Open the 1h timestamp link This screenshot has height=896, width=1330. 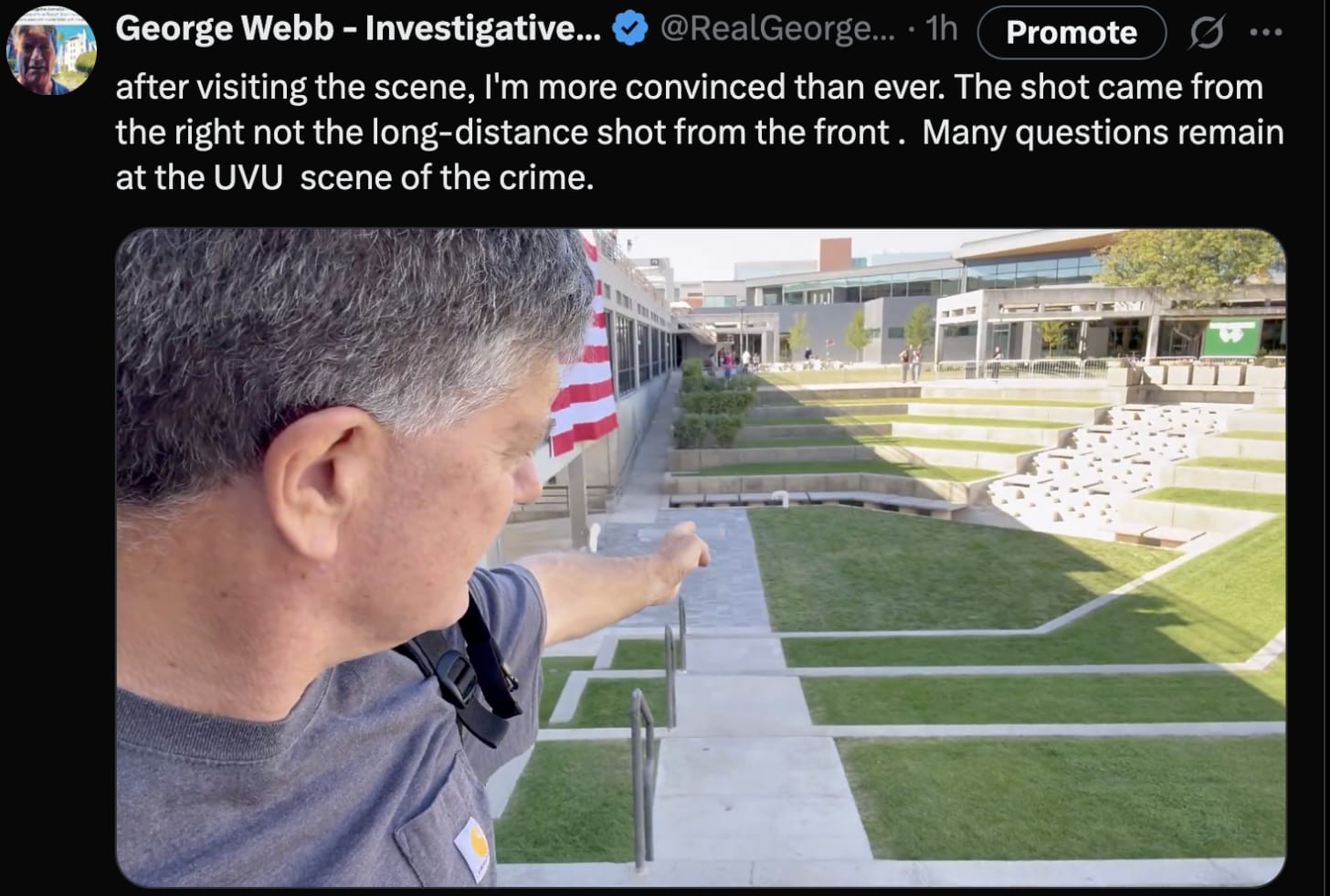coord(941,29)
